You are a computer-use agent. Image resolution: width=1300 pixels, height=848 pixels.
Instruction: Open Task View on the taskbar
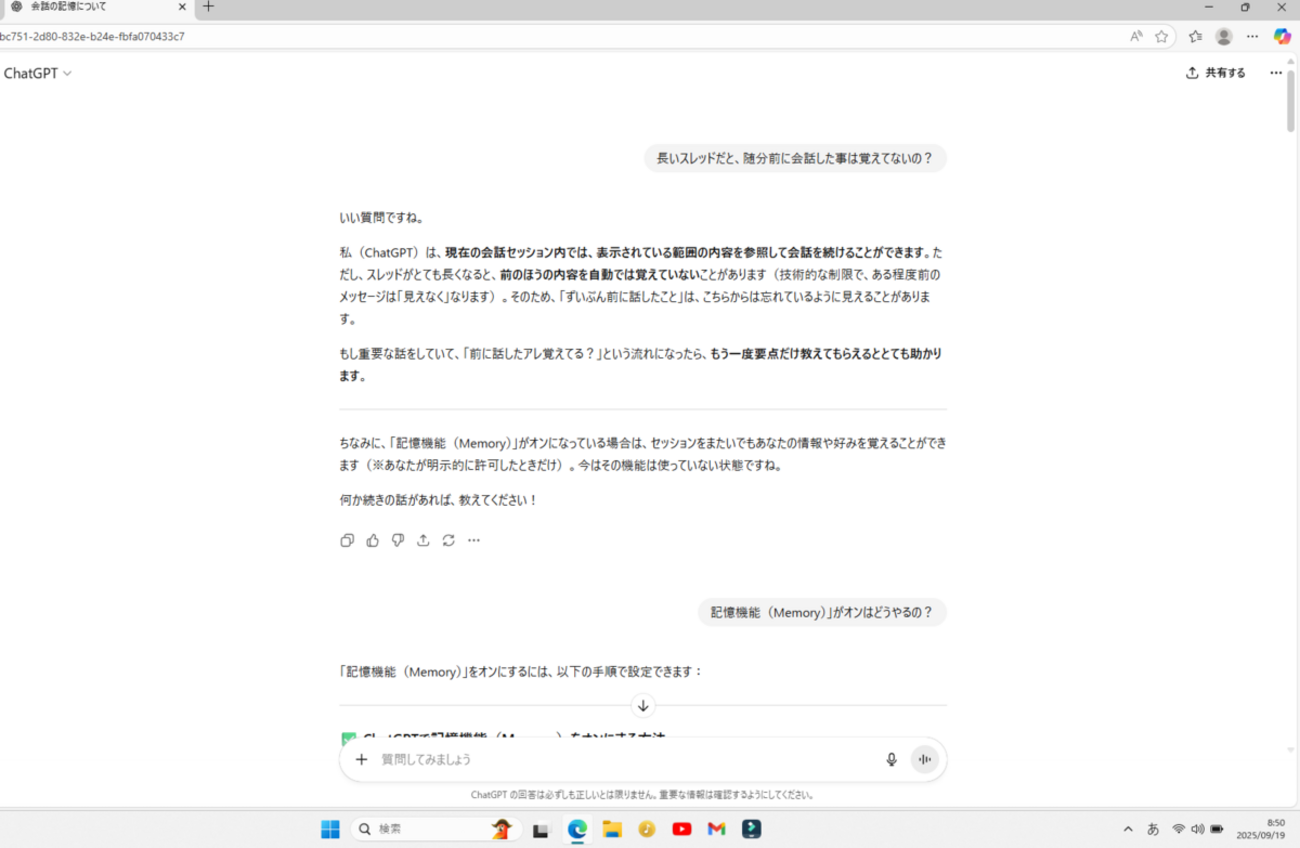coord(542,829)
